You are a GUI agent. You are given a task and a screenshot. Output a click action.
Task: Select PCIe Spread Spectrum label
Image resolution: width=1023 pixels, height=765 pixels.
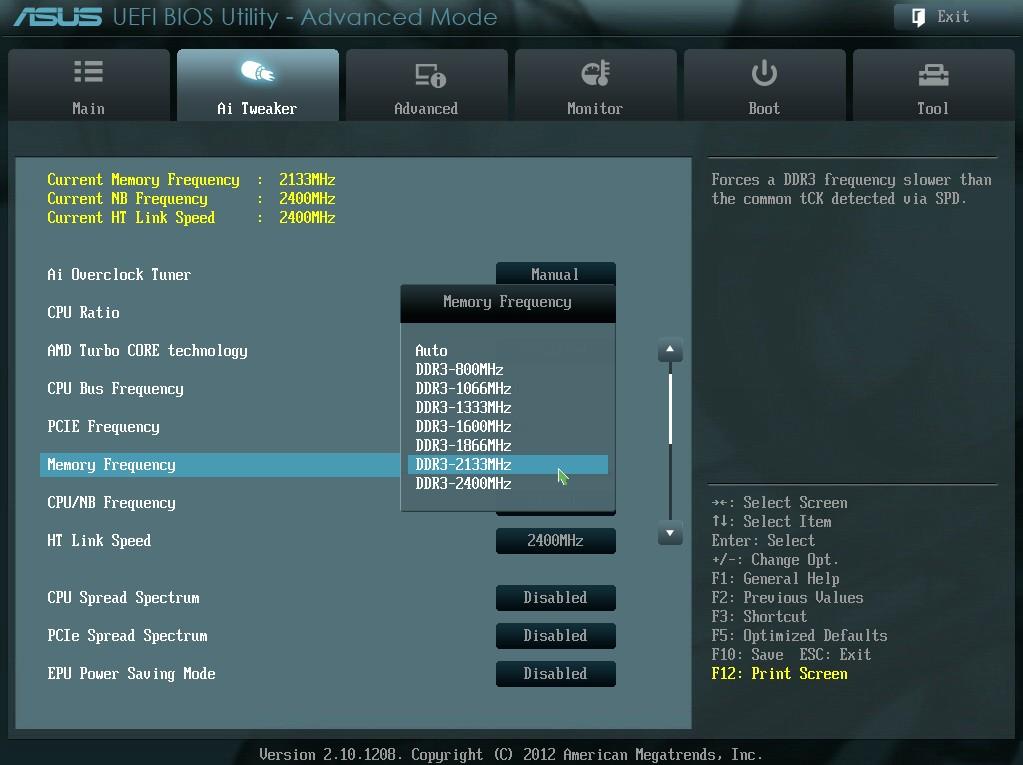tap(127, 635)
